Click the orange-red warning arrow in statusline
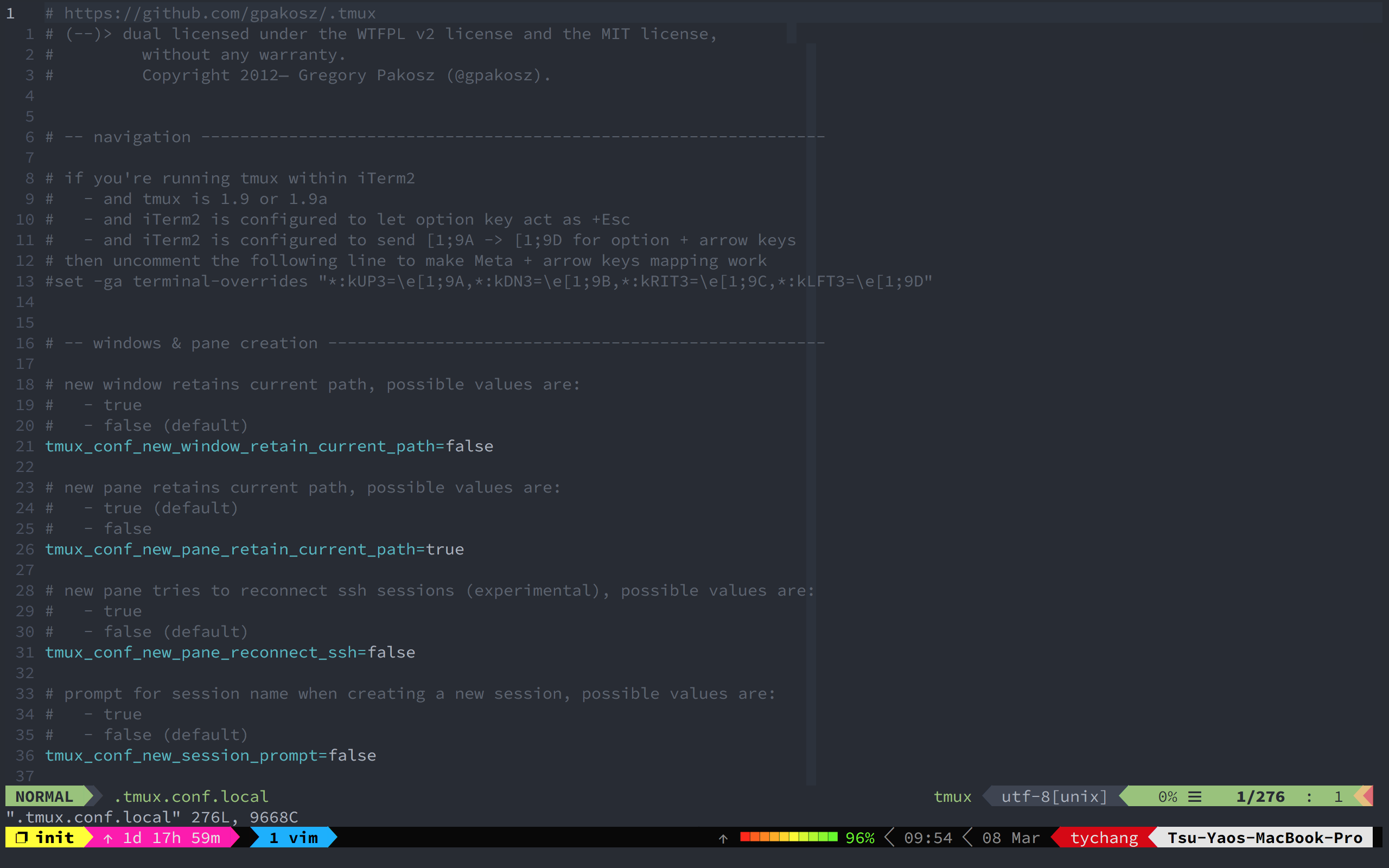Viewport: 1389px width, 868px height. coord(1365,796)
